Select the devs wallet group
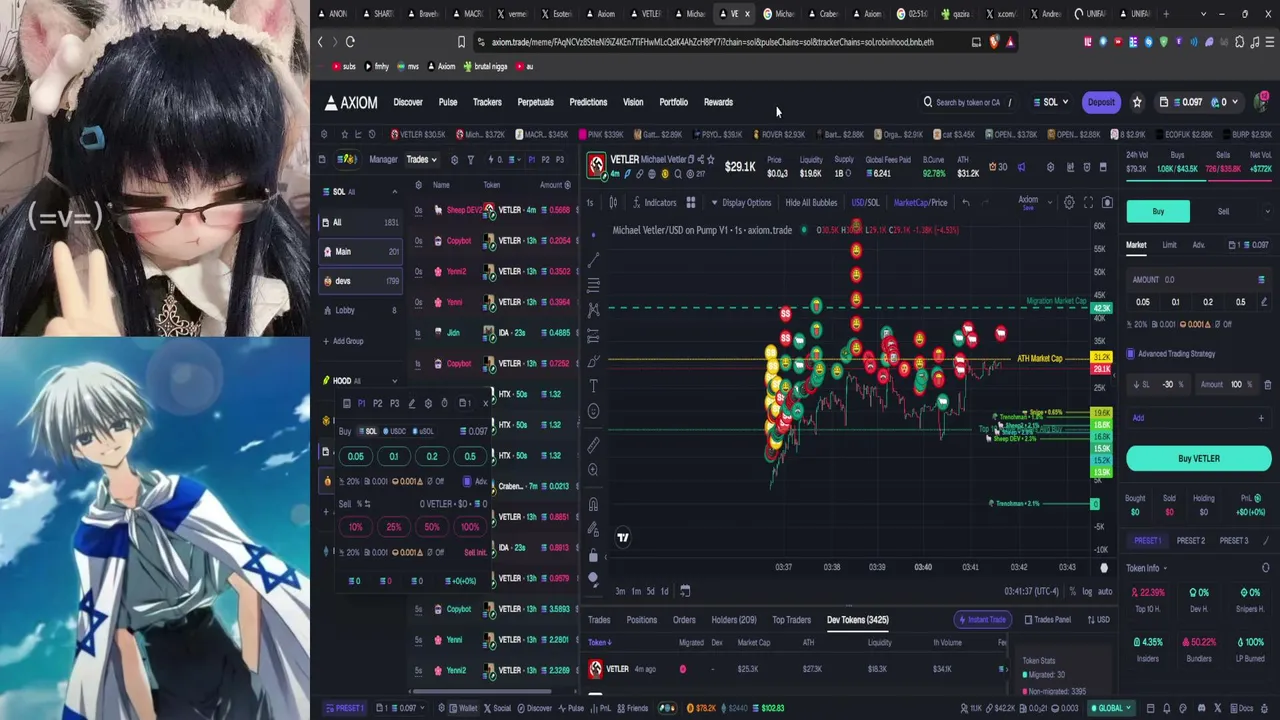Screen dimensions: 1280x720 point(360,281)
